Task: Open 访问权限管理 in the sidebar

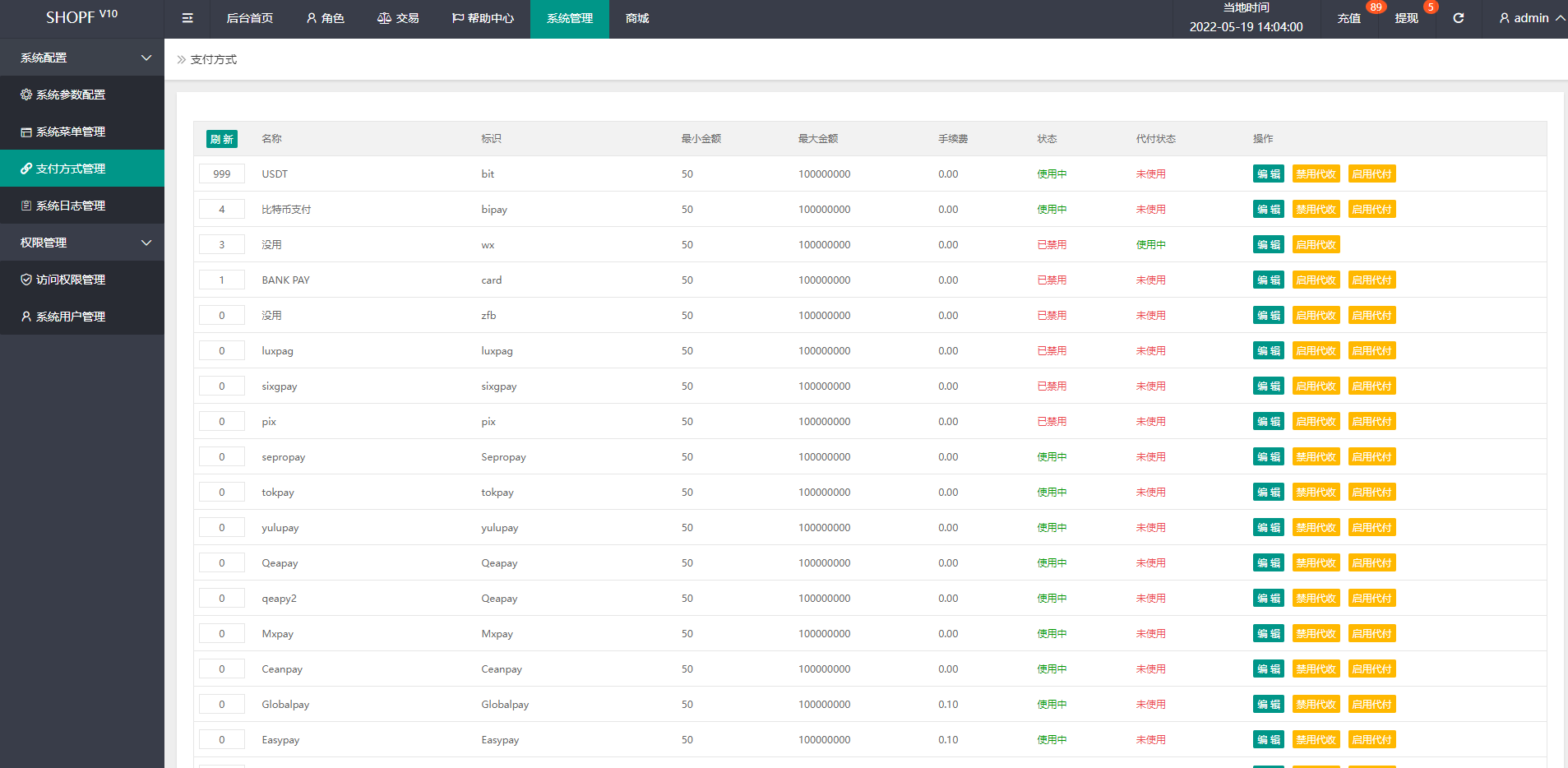Action: (x=71, y=280)
